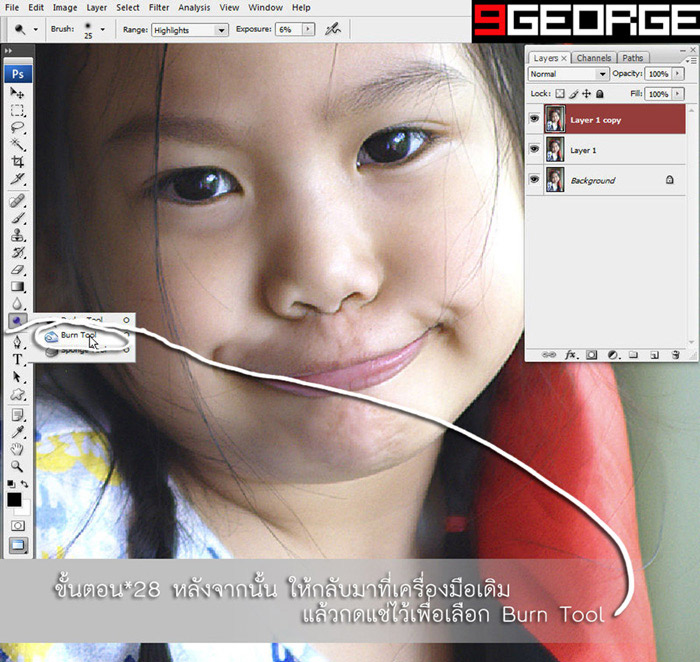Open the Layers panel options menu
Screen dimensions: 700x662
click(689, 60)
